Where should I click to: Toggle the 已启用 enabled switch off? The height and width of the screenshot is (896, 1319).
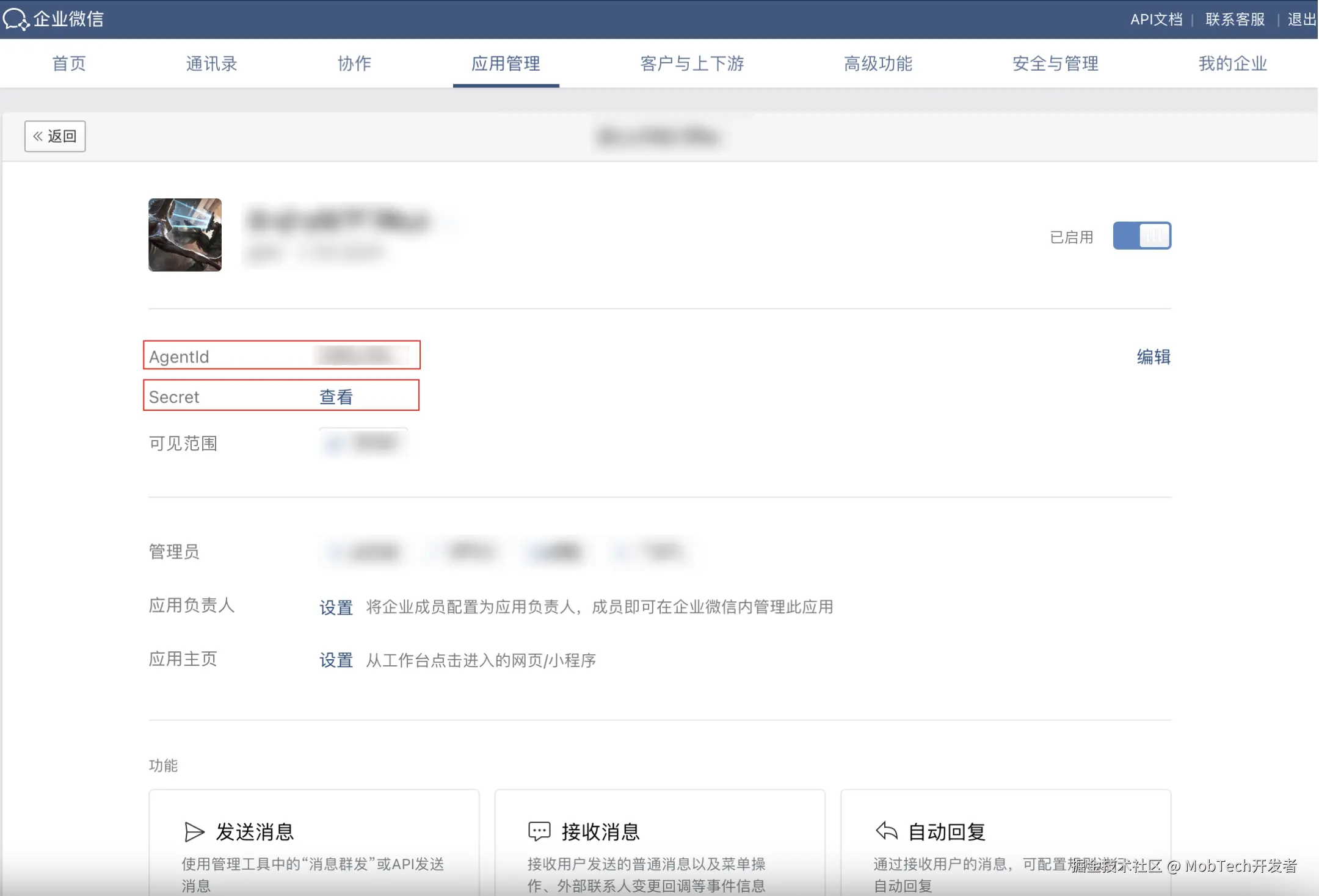[x=1141, y=236]
